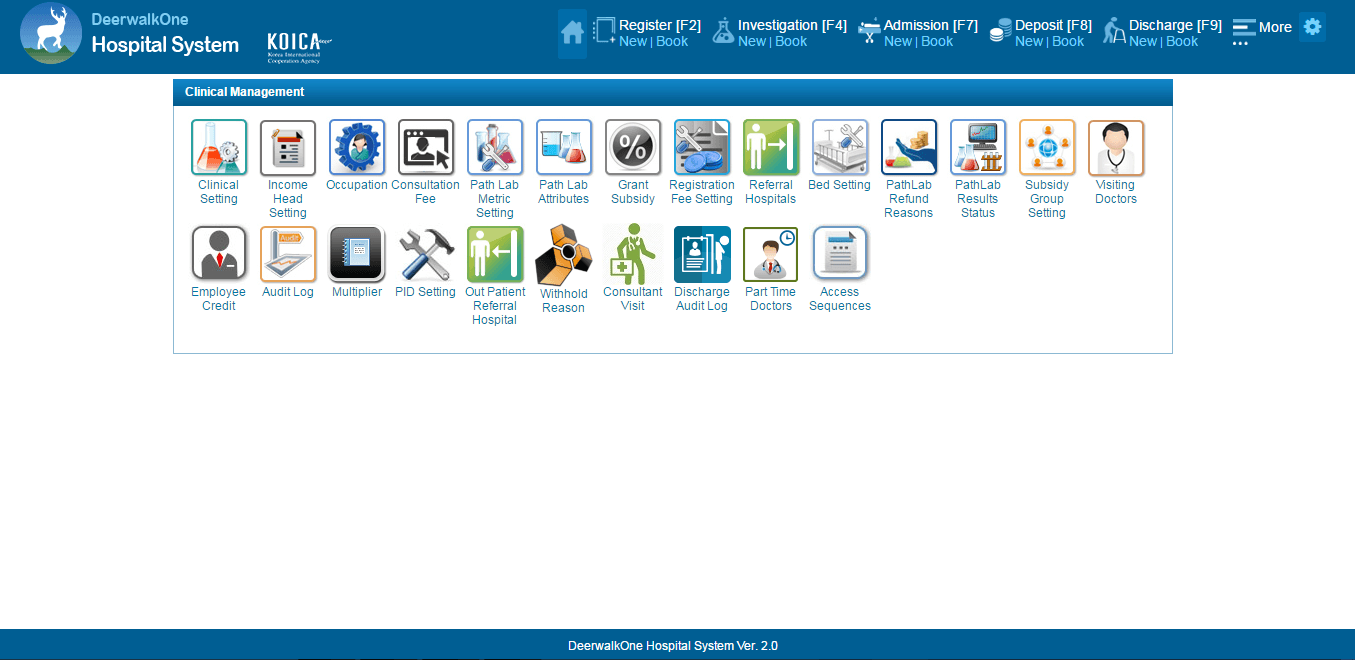Click the 'Part Time Doctors' label text

tap(771, 299)
